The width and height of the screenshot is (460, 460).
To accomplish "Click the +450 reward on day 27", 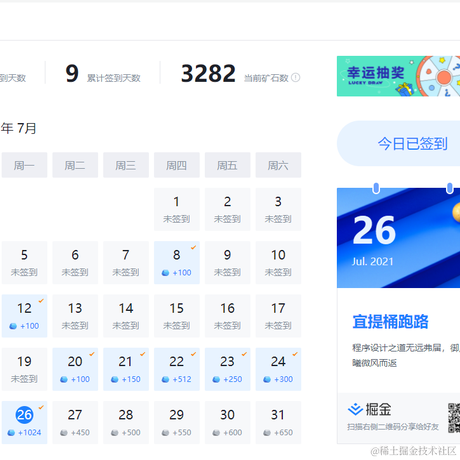I will point(80,433).
